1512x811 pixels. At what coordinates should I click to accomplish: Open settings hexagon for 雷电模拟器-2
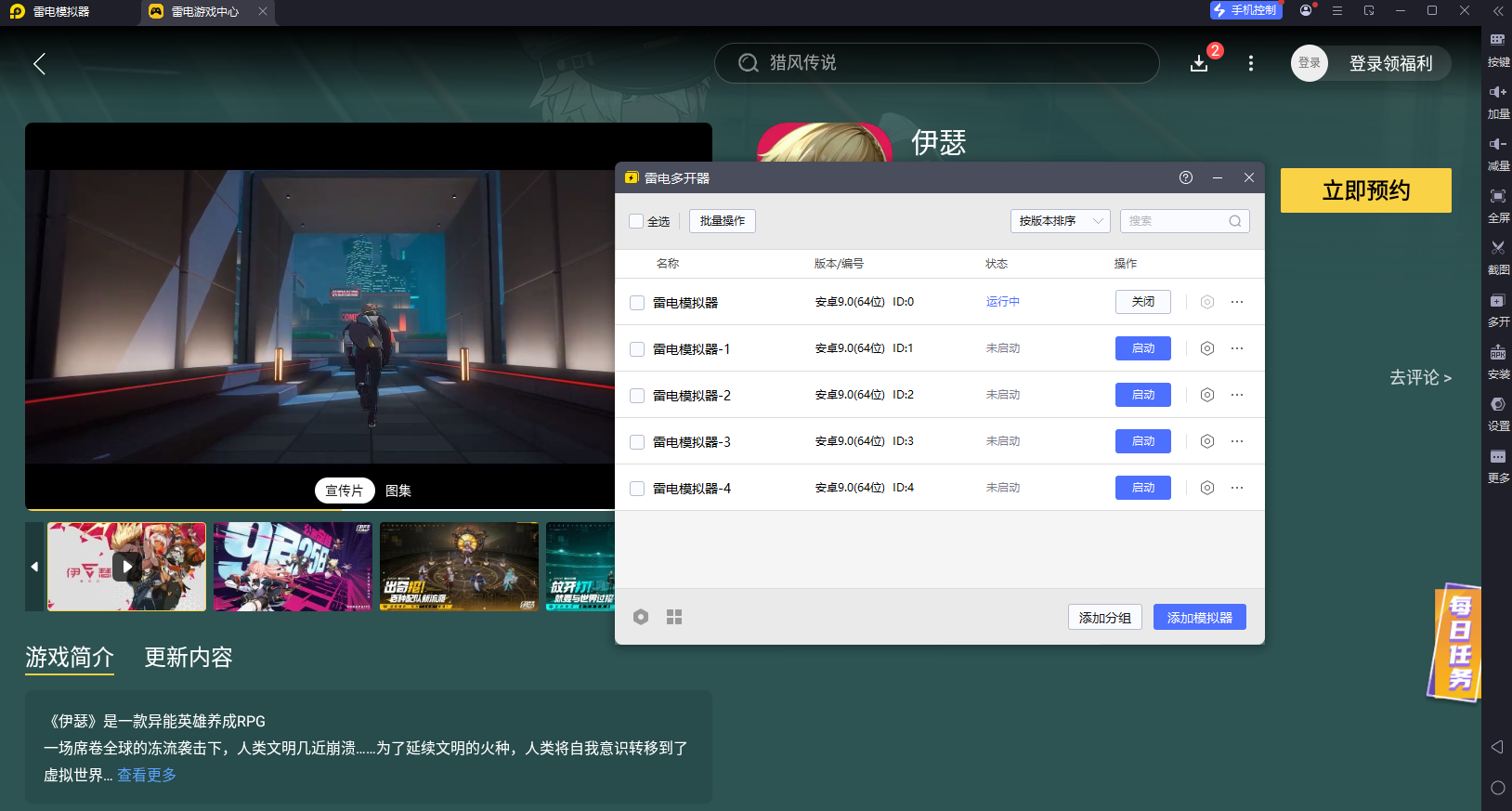(x=1207, y=395)
